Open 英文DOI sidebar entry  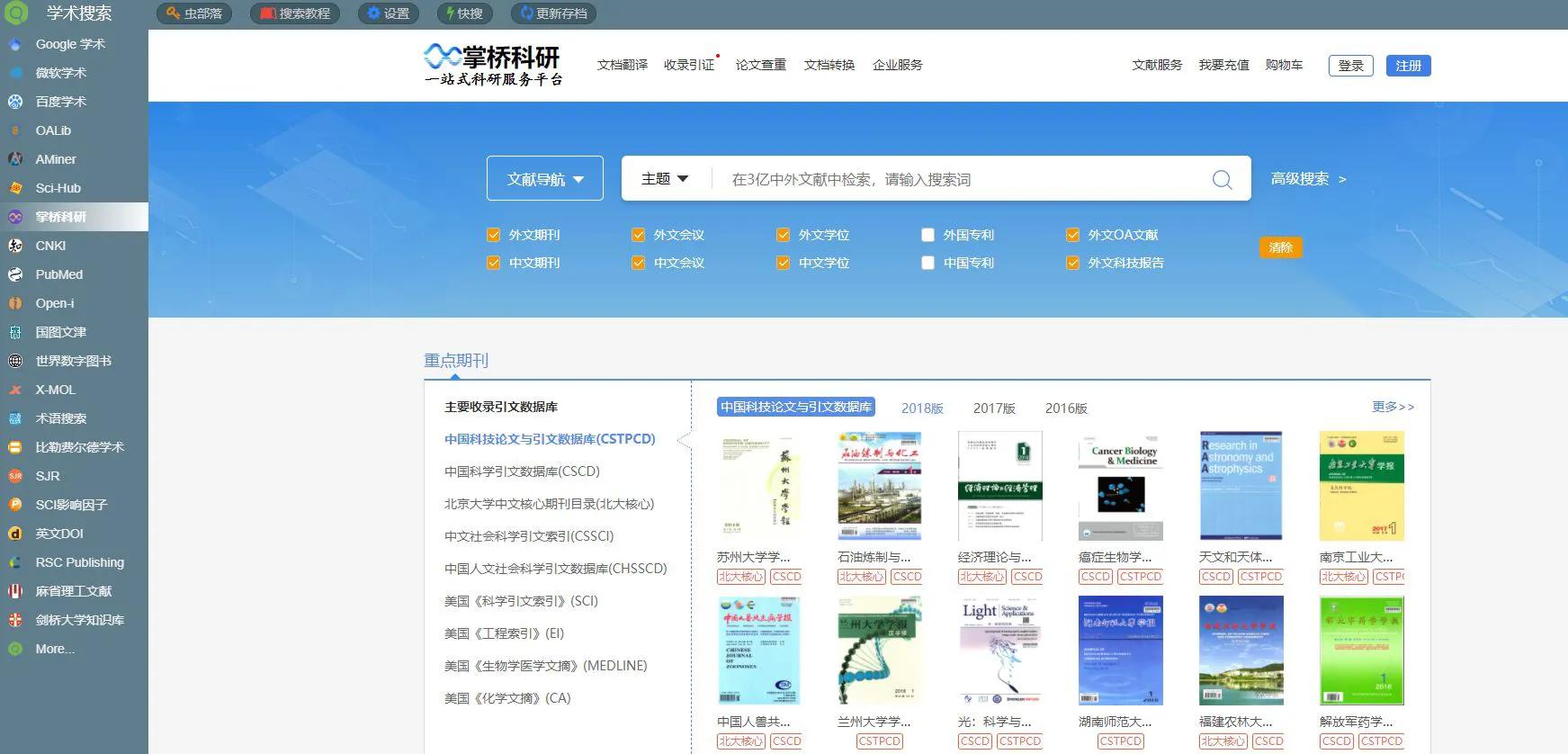(59, 534)
